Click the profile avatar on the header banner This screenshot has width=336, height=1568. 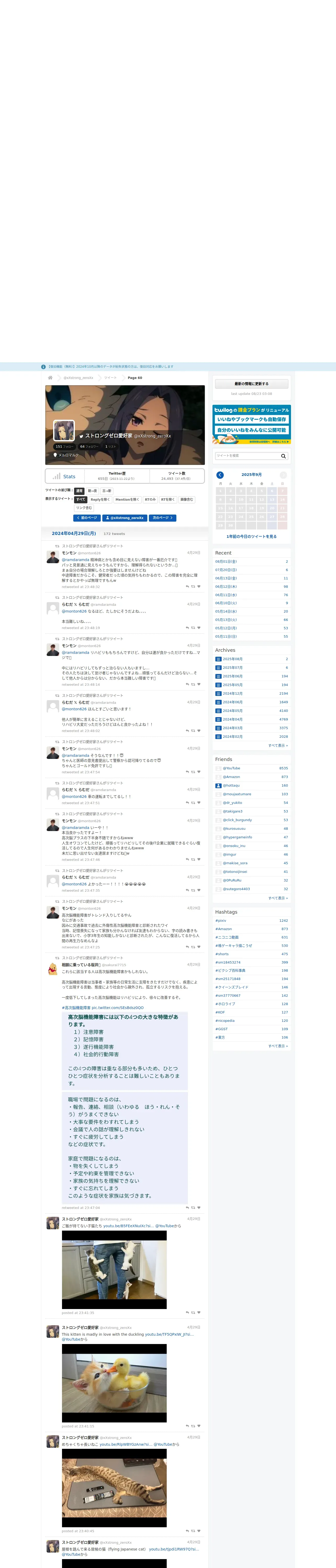point(64,430)
